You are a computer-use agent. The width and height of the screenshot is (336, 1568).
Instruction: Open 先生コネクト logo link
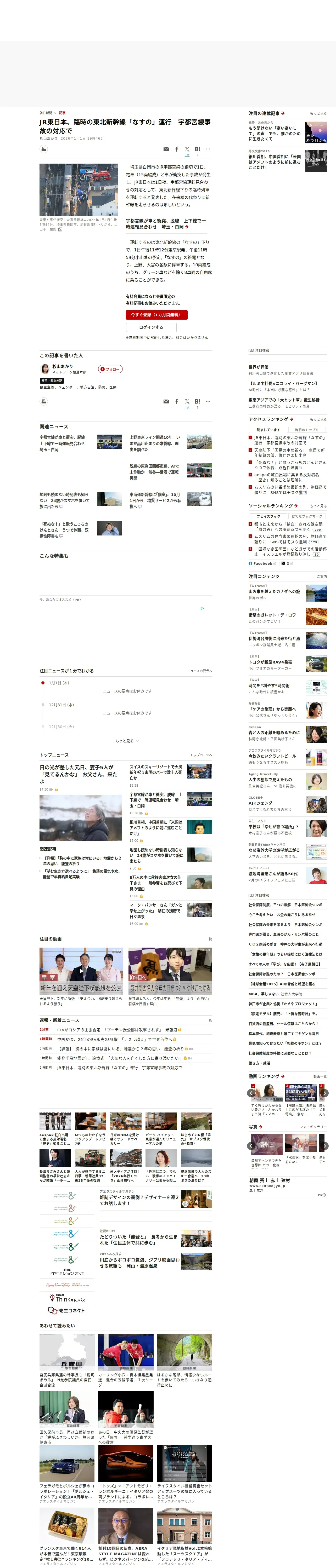pyautogui.click(x=67, y=1311)
